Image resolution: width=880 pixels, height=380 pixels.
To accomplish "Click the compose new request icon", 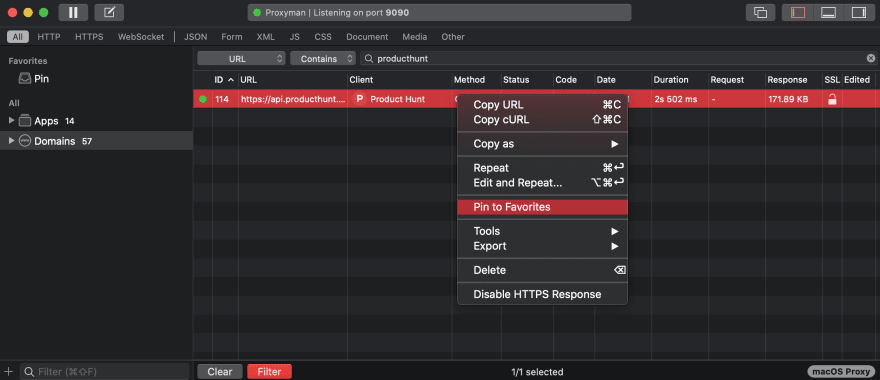I will pos(109,12).
